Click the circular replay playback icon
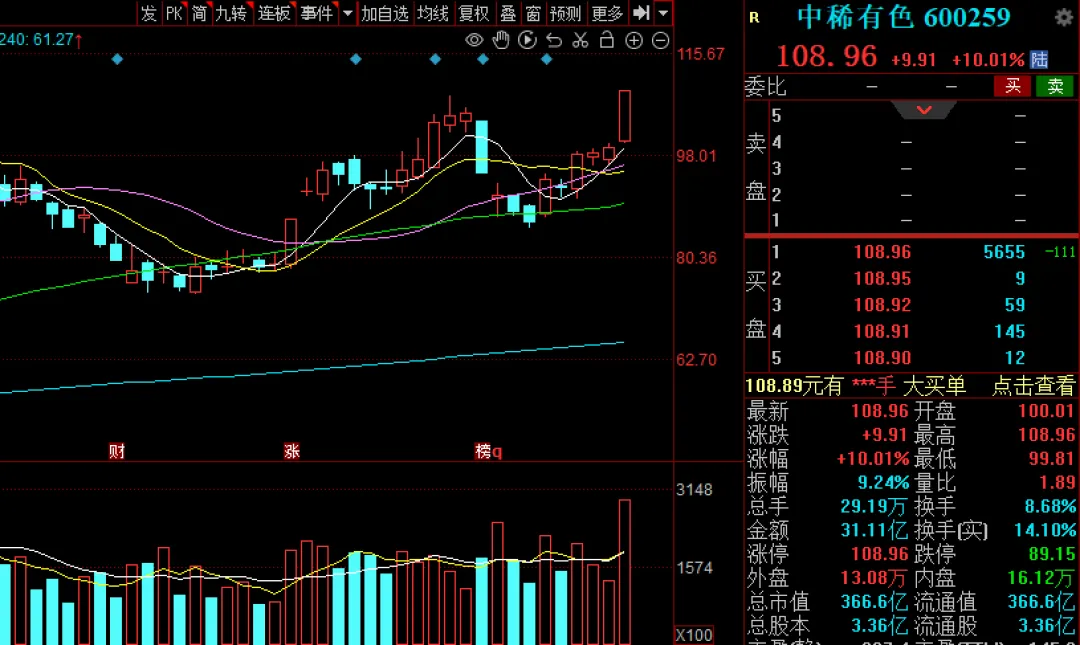Image resolution: width=1080 pixels, height=645 pixels. pyautogui.click(x=527, y=40)
